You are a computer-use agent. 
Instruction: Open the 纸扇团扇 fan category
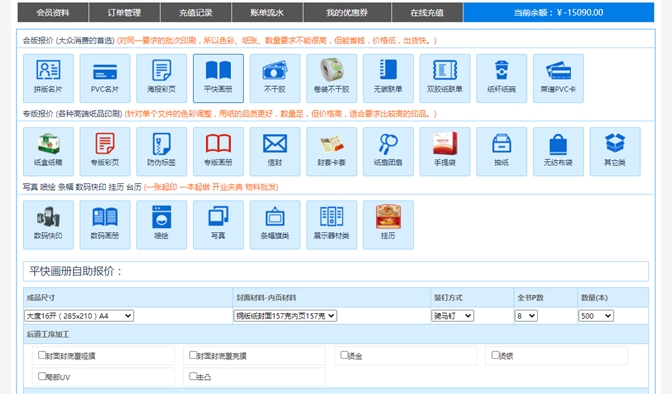388,152
